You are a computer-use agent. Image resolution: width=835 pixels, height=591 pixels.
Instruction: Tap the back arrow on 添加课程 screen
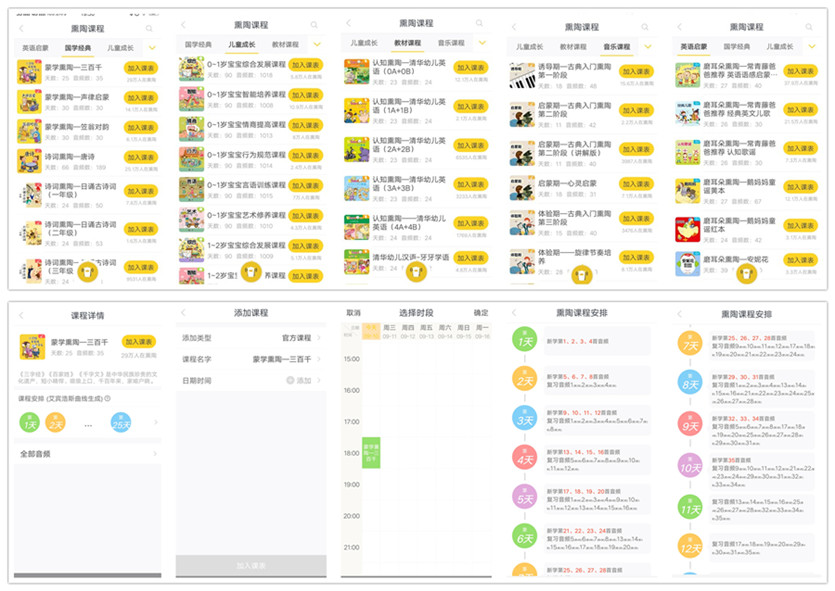[183, 314]
